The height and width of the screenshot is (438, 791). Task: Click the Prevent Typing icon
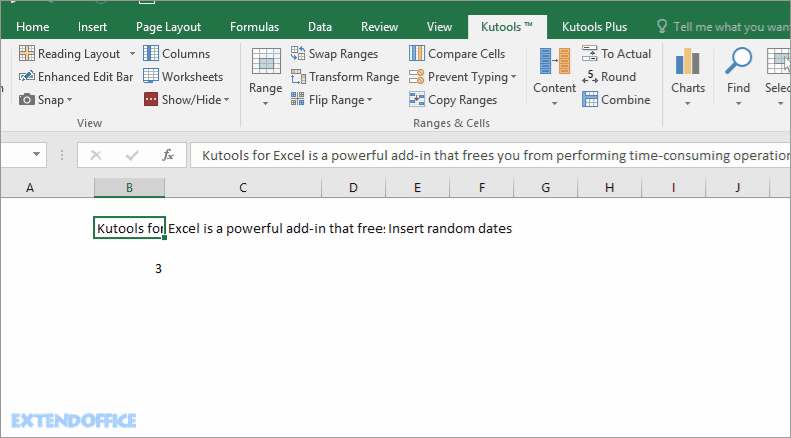pyautogui.click(x=417, y=77)
